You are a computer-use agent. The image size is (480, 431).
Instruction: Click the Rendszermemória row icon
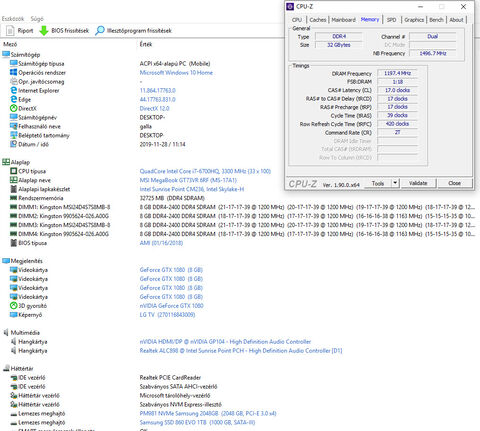point(14,198)
